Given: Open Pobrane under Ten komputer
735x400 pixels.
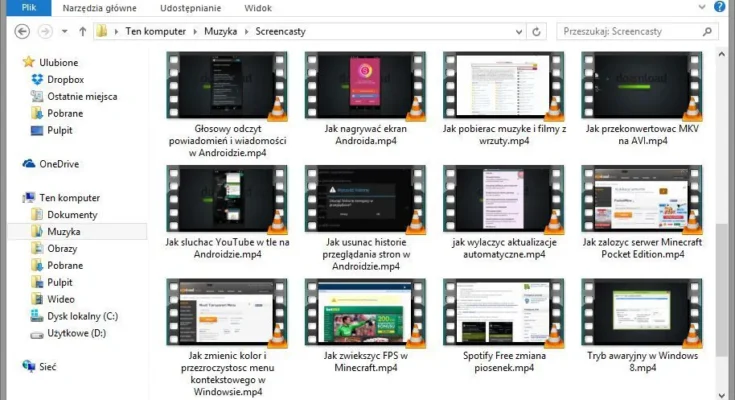Looking at the screenshot, I should (65, 265).
